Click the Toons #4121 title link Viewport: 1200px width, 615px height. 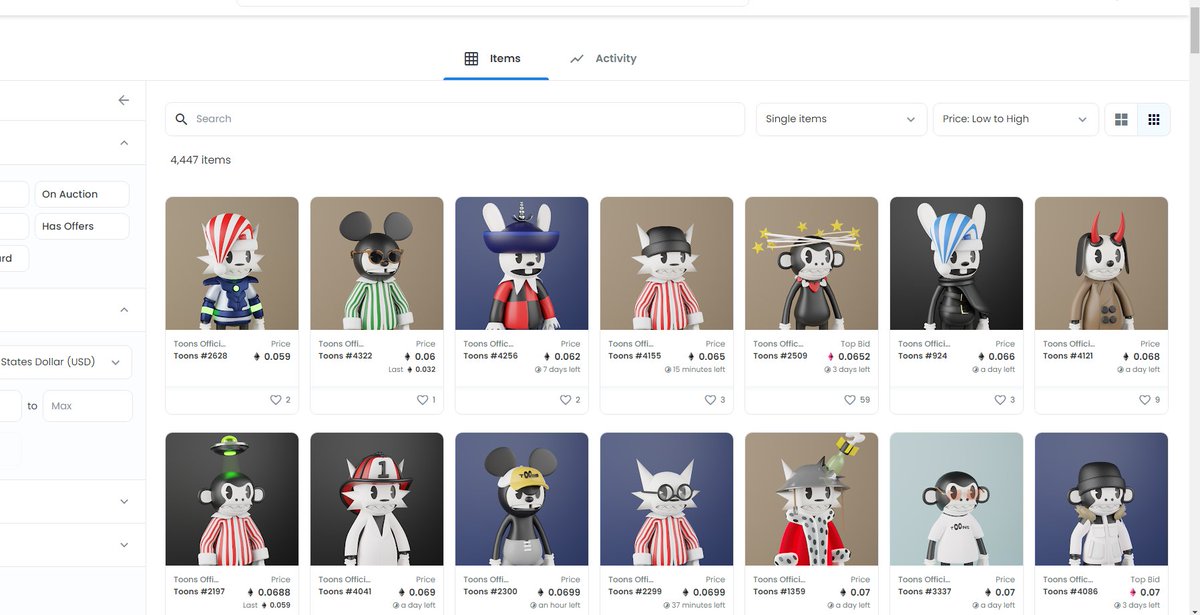(x=1070, y=356)
